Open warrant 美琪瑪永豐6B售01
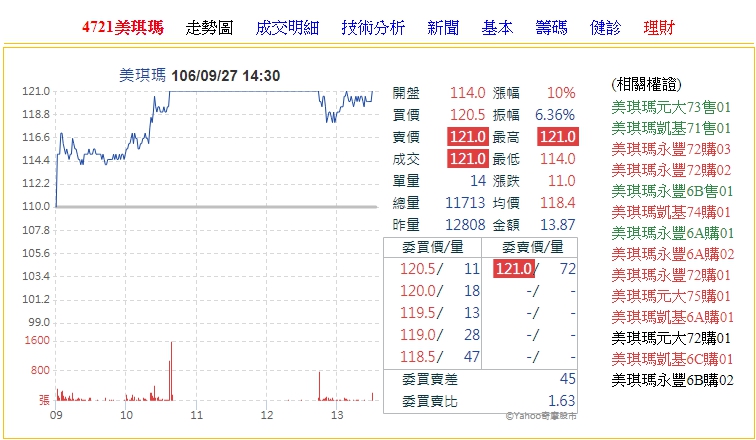This screenshot has height=440, width=756. point(672,191)
